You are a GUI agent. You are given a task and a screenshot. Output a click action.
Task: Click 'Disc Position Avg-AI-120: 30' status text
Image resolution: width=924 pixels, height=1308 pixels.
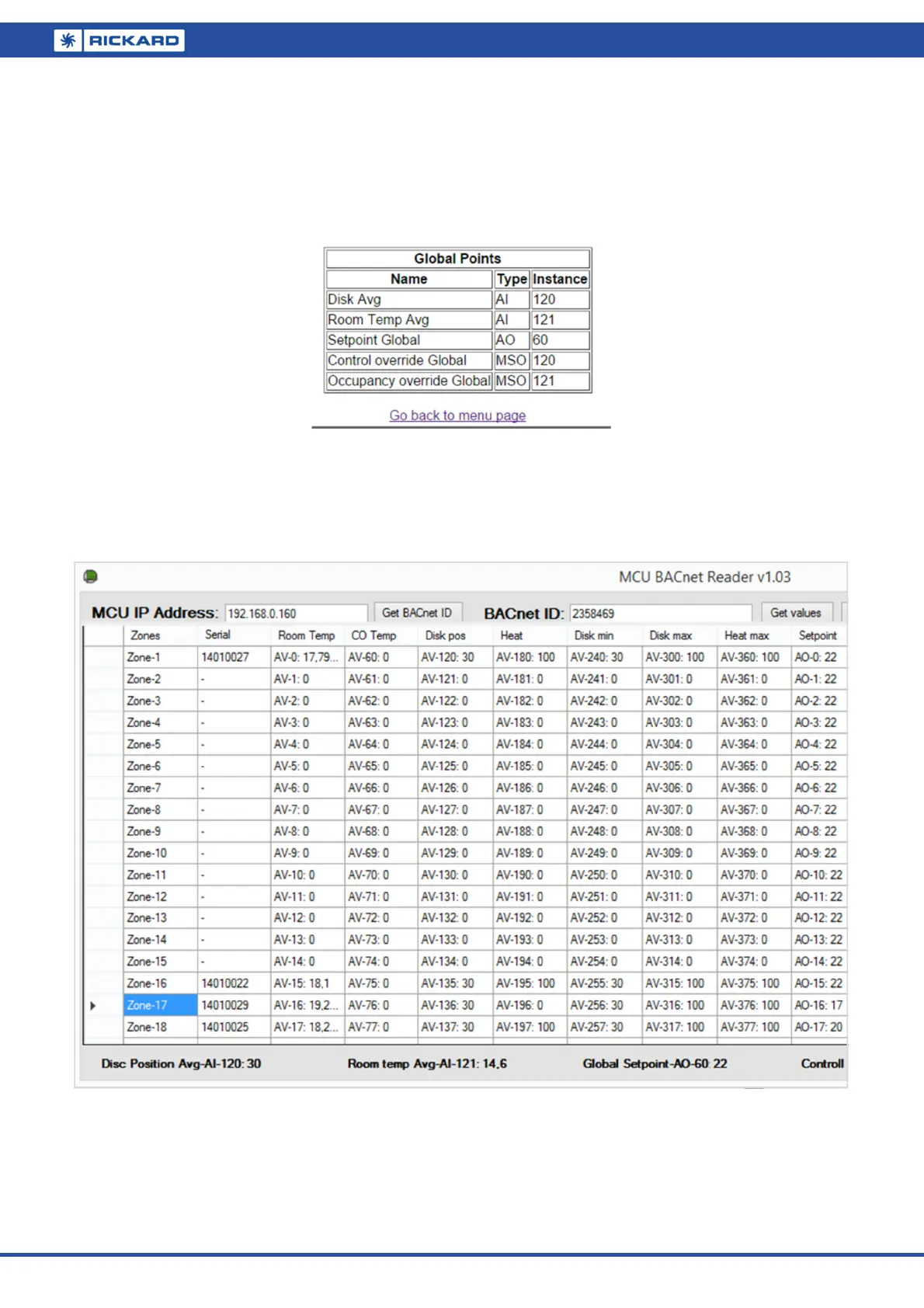pos(181,1063)
